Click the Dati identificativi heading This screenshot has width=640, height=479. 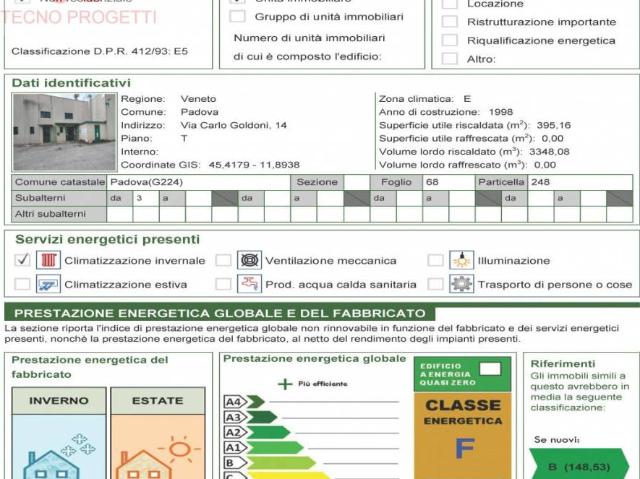pyautogui.click(x=71, y=83)
